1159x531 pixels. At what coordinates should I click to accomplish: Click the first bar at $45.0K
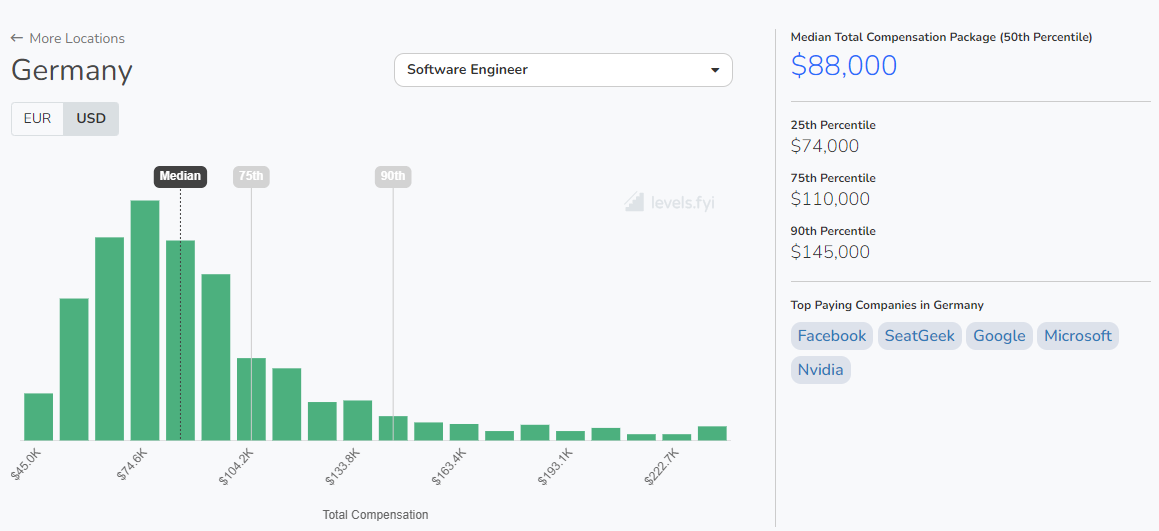click(38, 417)
